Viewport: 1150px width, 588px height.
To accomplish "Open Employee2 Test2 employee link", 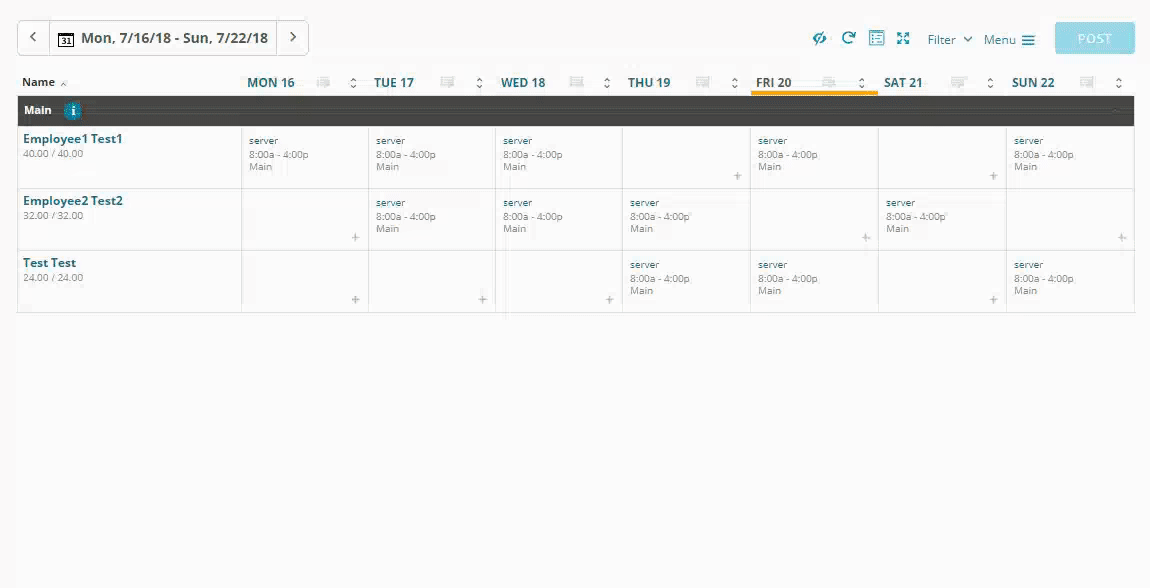I will 73,201.
